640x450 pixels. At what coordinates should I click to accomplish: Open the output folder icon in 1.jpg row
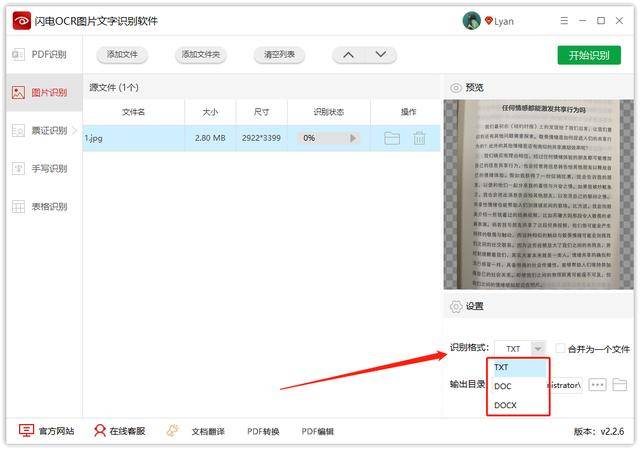pyautogui.click(x=392, y=138)
